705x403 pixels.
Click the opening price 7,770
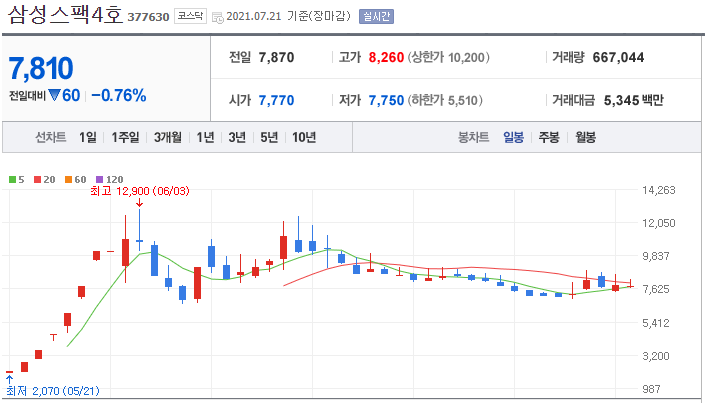point(276,100)
